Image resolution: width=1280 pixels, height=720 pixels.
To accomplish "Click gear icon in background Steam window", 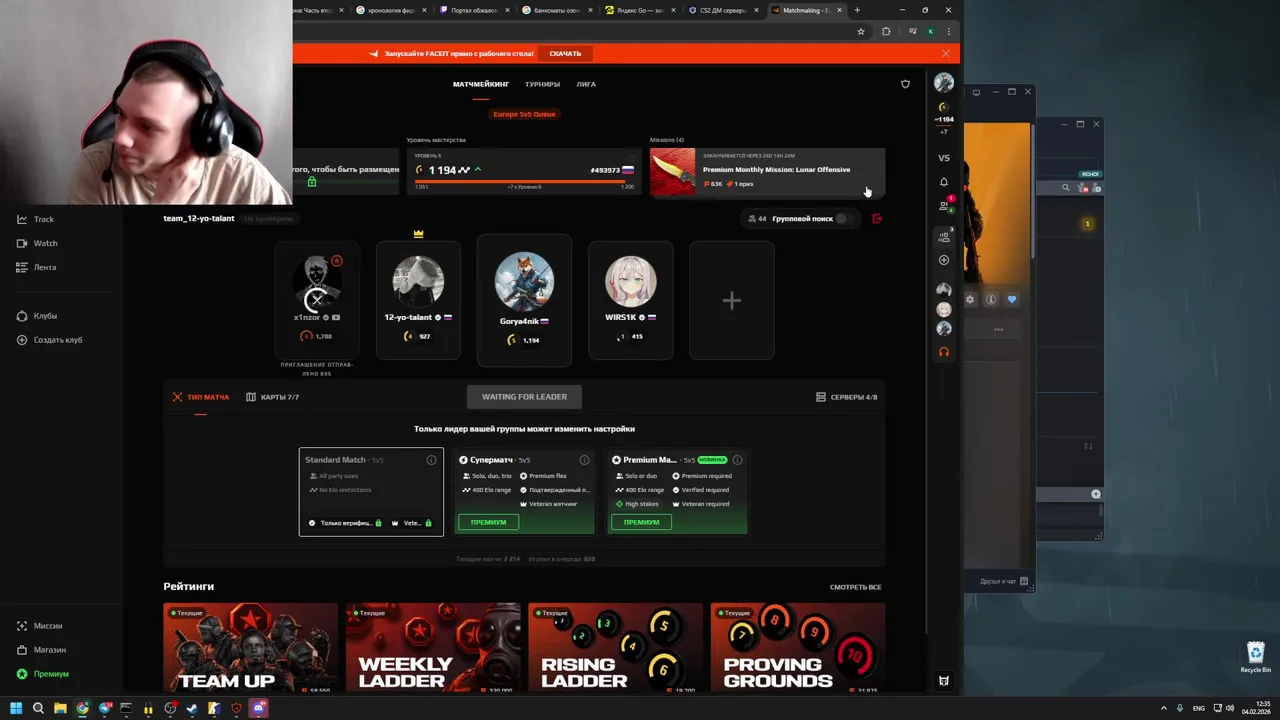I will click(x=970, y=299).
